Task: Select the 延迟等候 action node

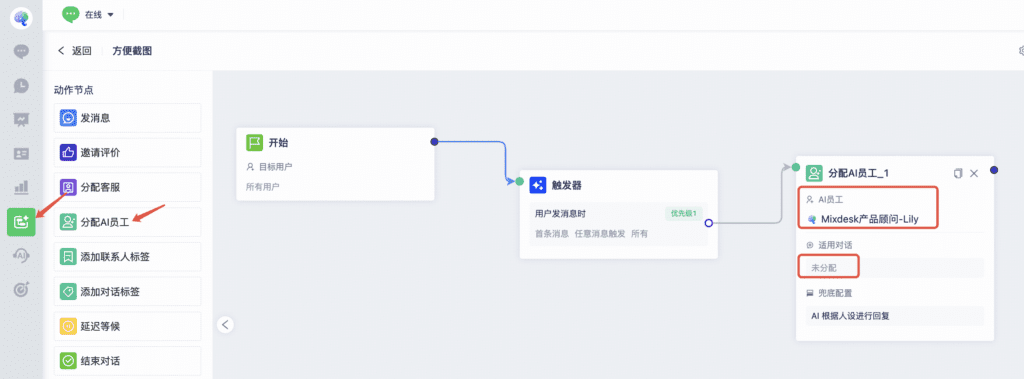Action: point(127,326)
